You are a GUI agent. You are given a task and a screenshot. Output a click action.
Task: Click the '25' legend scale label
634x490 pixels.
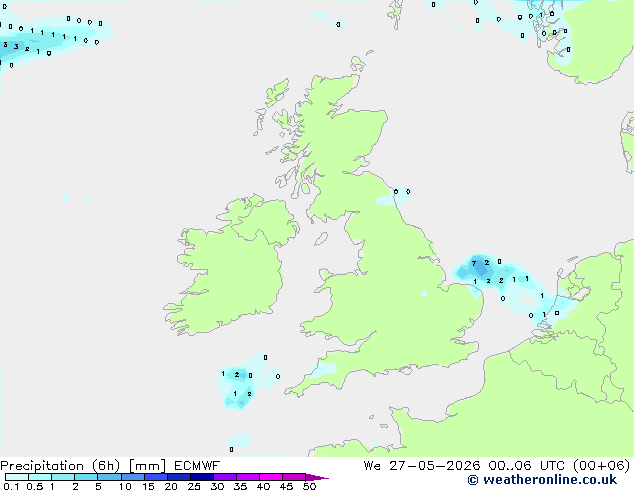point(194,486)
